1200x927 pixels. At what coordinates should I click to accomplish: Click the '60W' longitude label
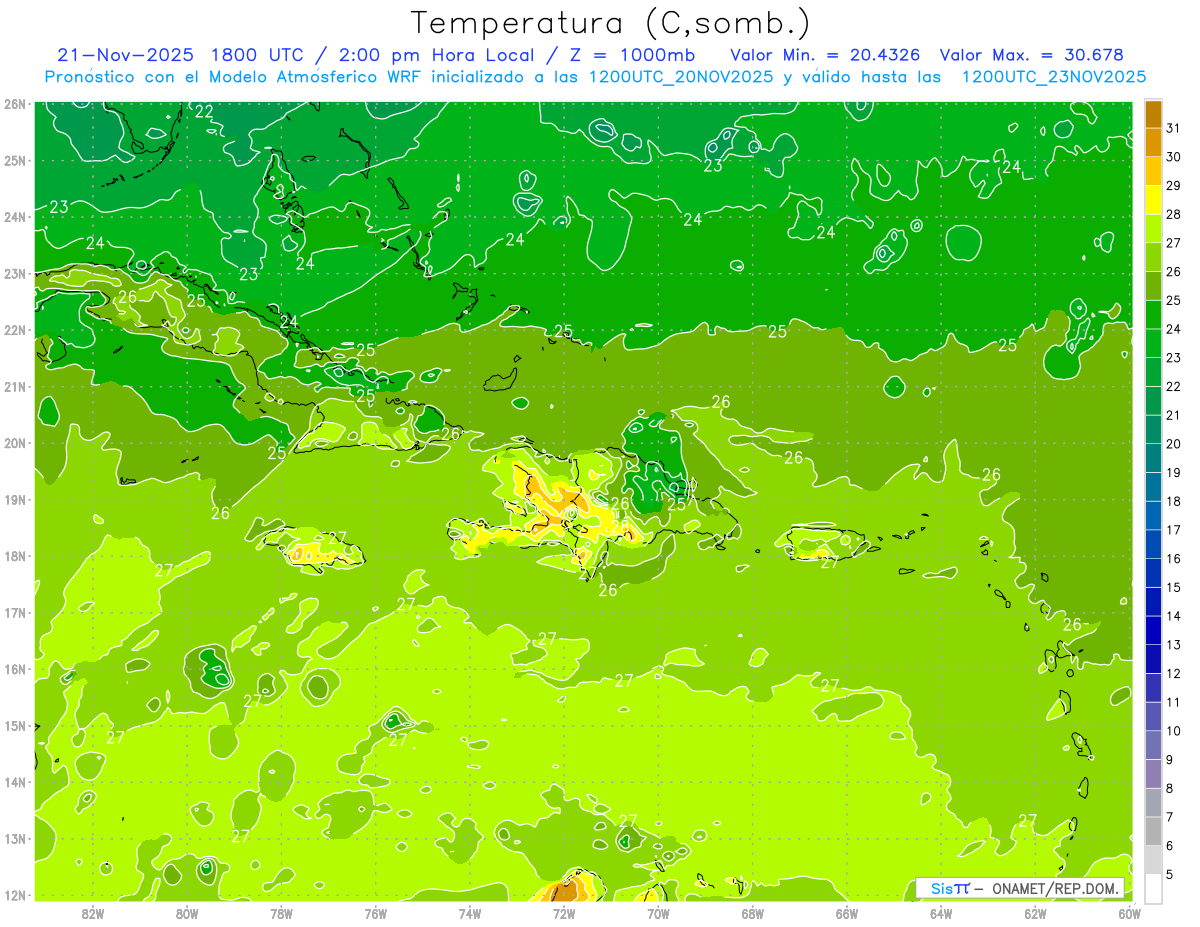pos(1129,912)
